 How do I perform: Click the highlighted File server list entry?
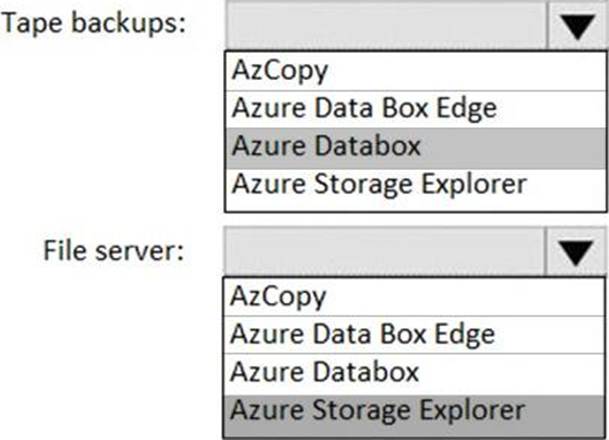pos(414,416)
